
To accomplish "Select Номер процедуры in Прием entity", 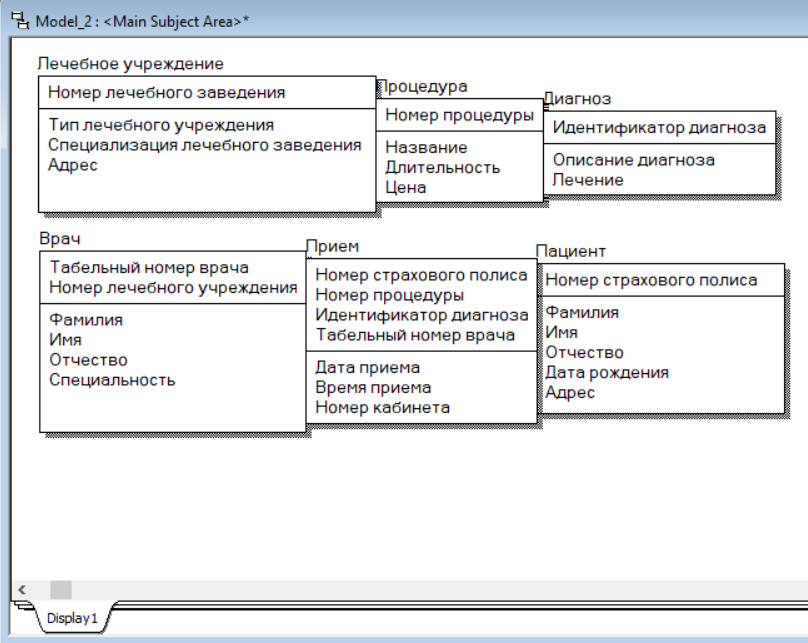I will pos(390,295).
